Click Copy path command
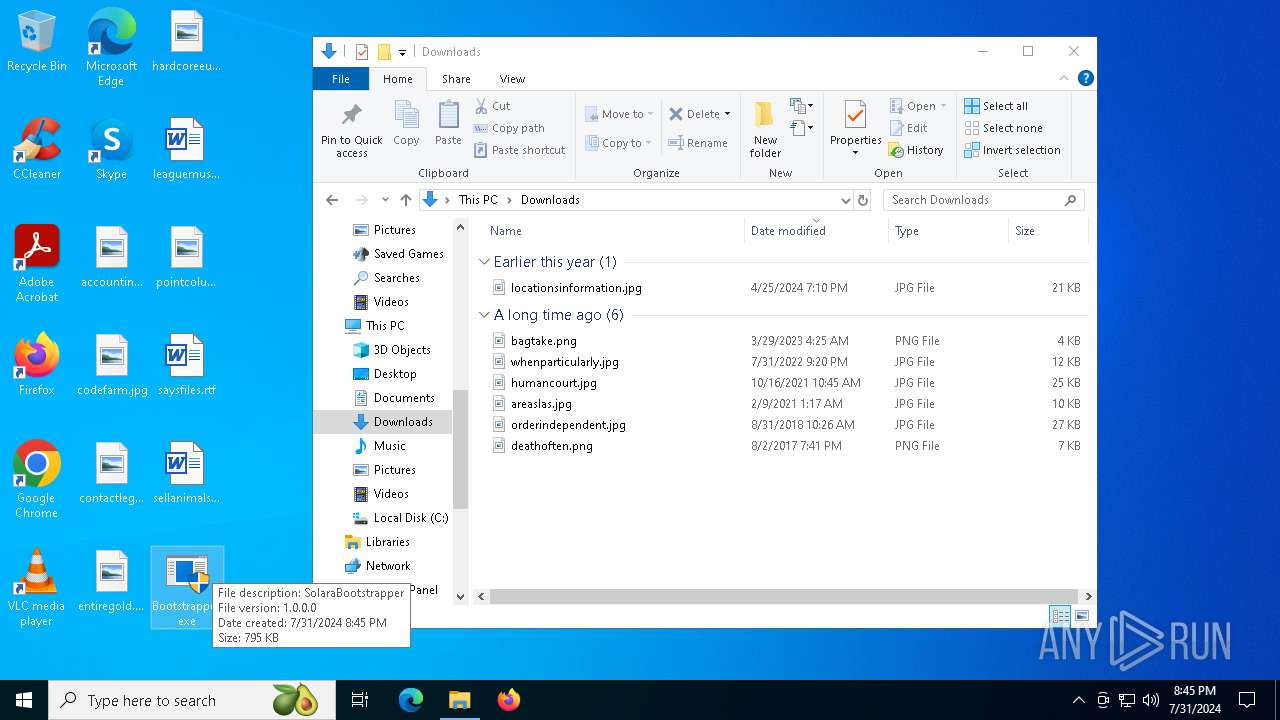The width and height of the screenshot is (1280, 720). click(509, 128)
